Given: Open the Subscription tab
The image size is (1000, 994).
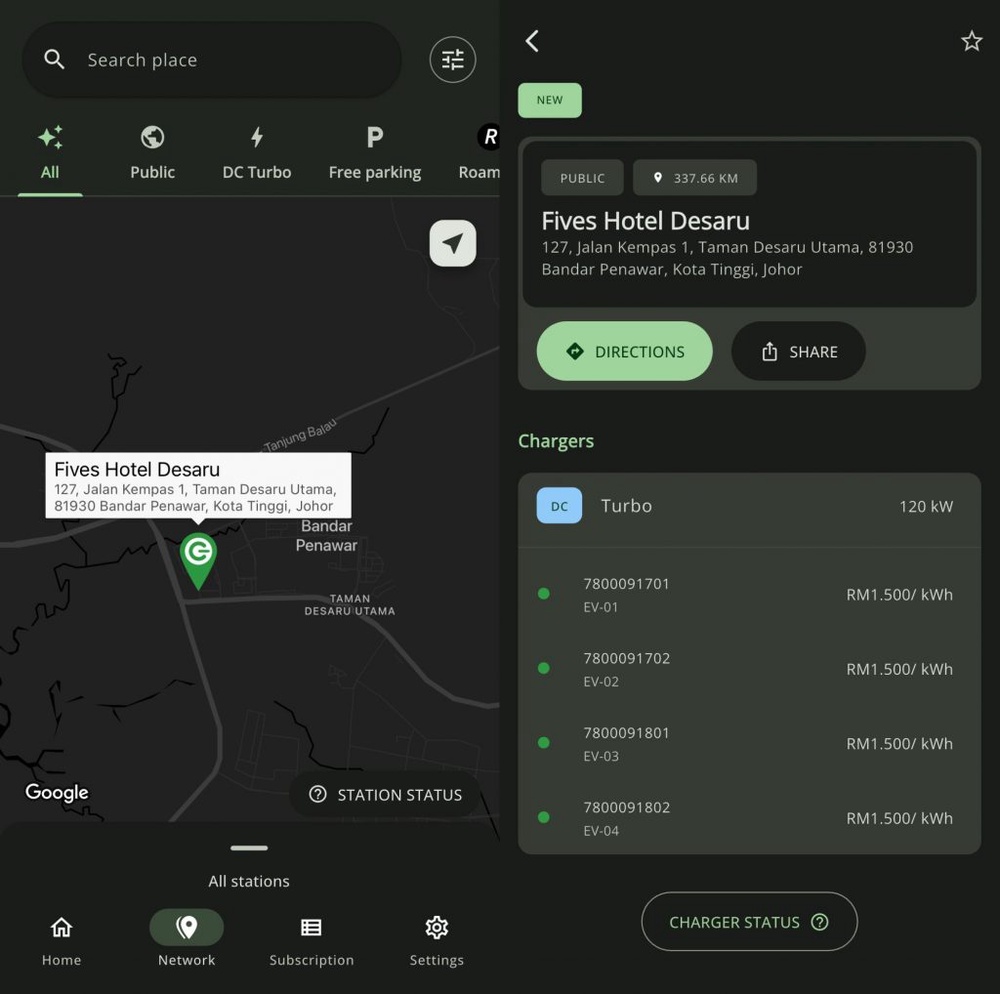Looking at the screenshot, I should 311,941.
